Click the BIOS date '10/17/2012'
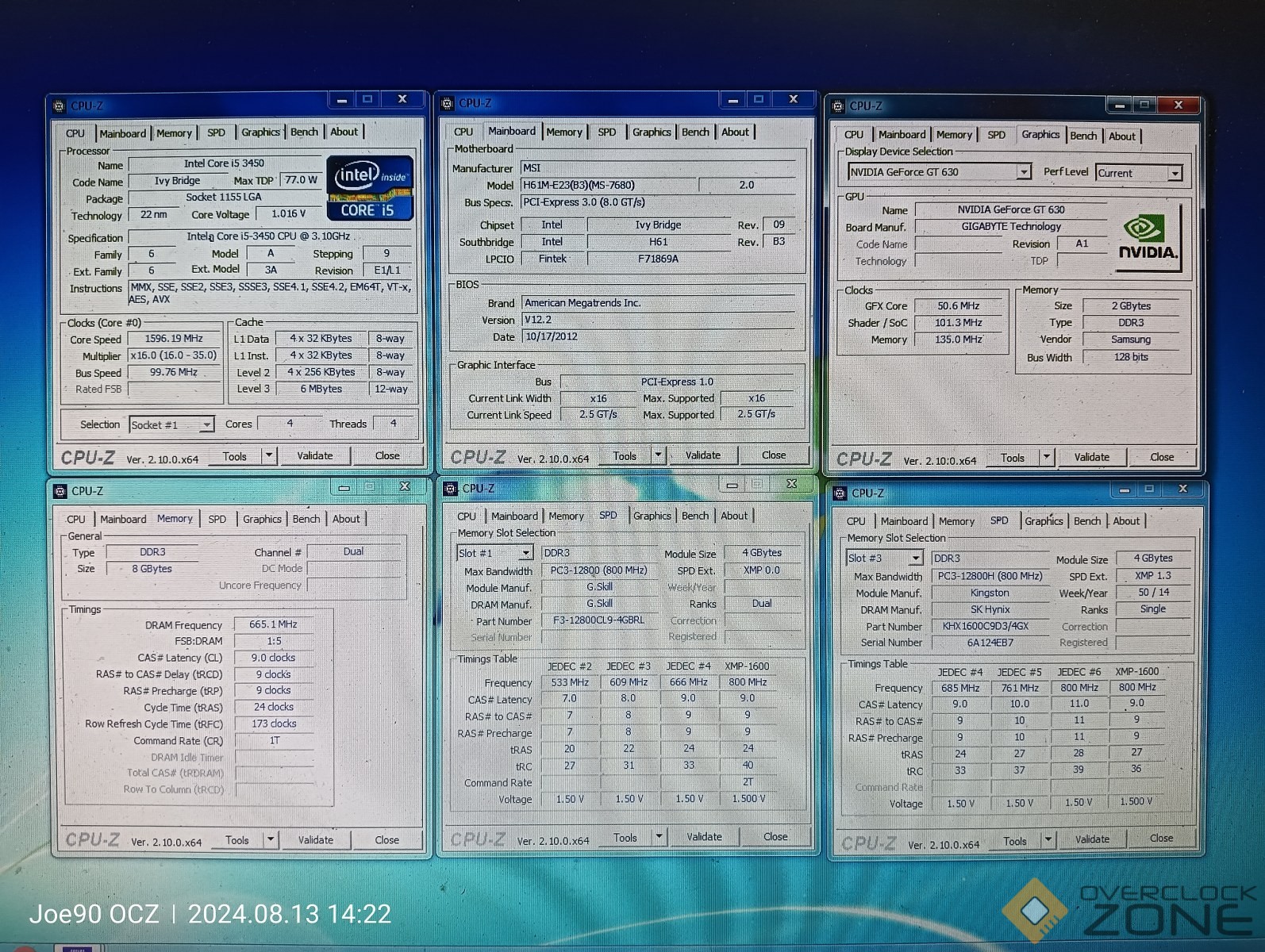 point(658,336)
